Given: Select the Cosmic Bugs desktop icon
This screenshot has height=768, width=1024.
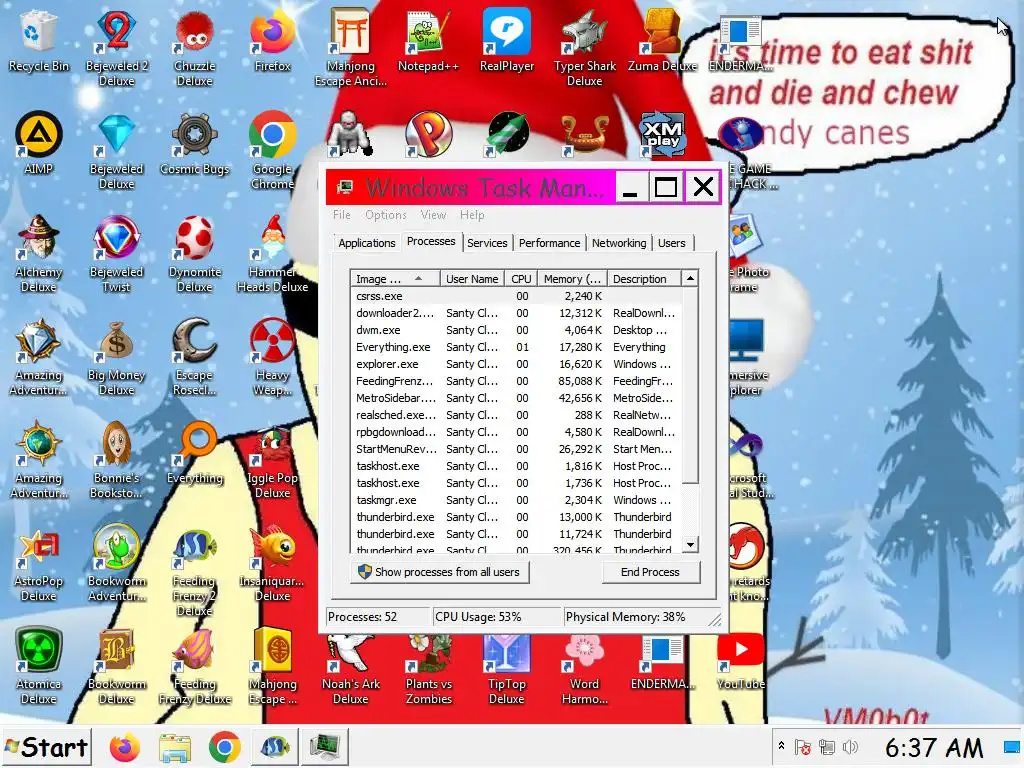Looking at the screenshot, I should [195, 144].
